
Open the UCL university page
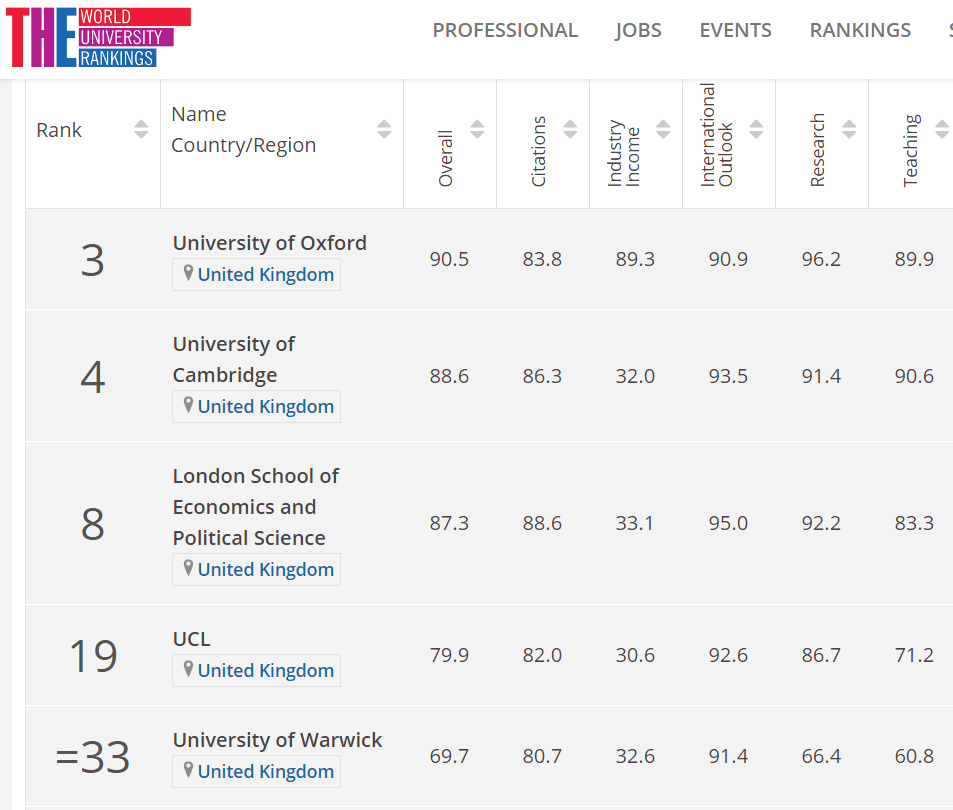pos(191,639)
